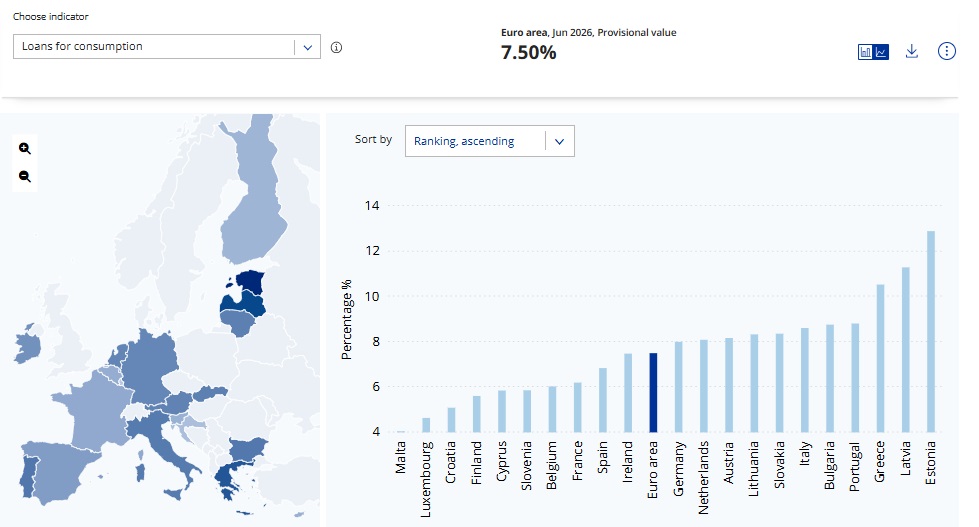Open the Sort by ranking dropdown

coord(490,141)
